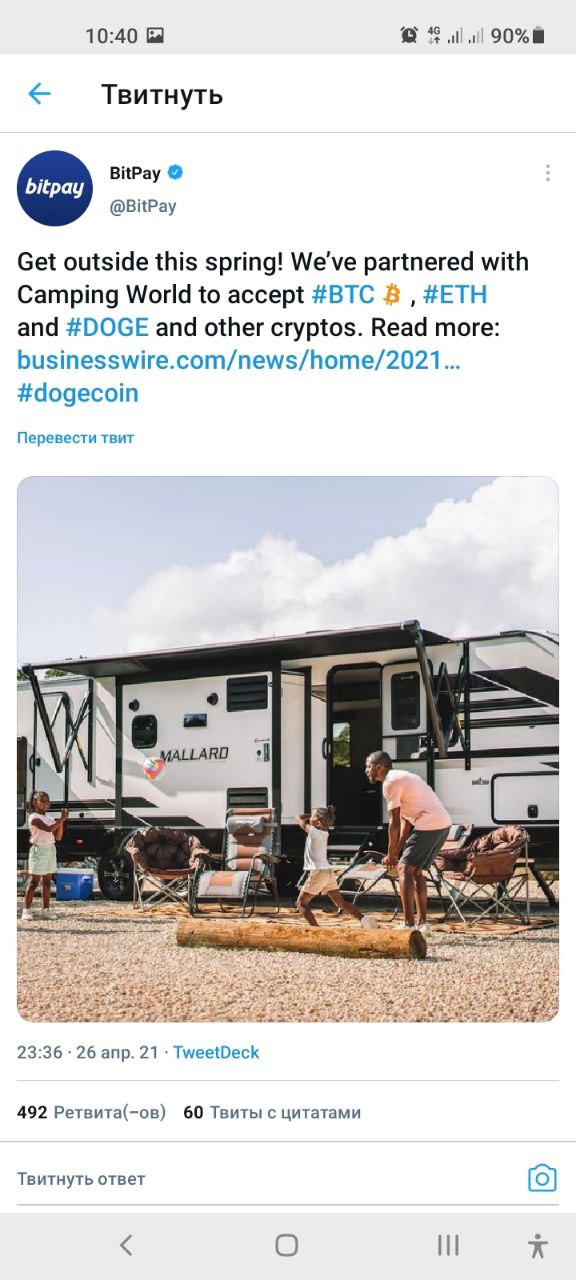View the 492 Ретвита(-ов) list

(x=91, y=1112)
